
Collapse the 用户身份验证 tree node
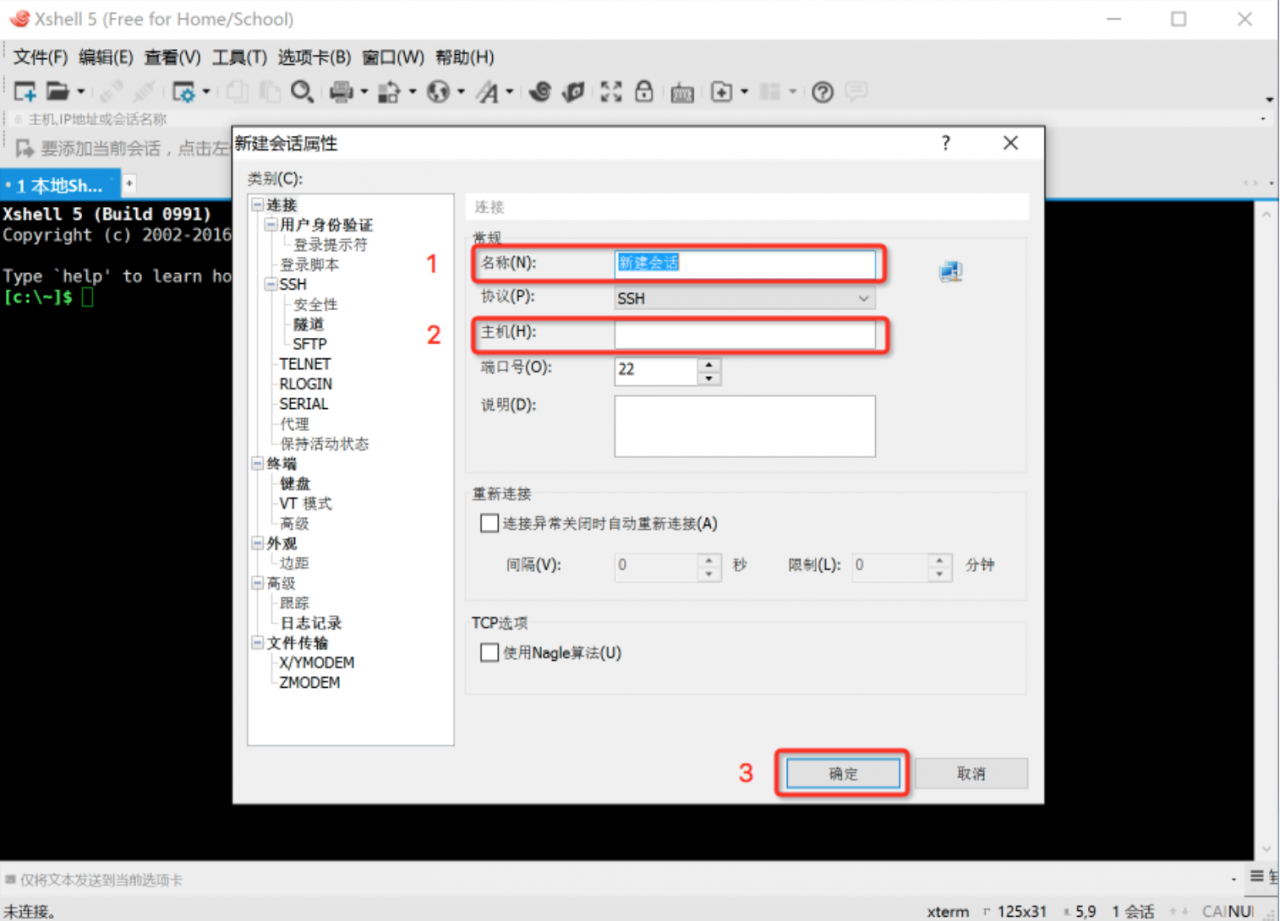click(x=271, y=225)
